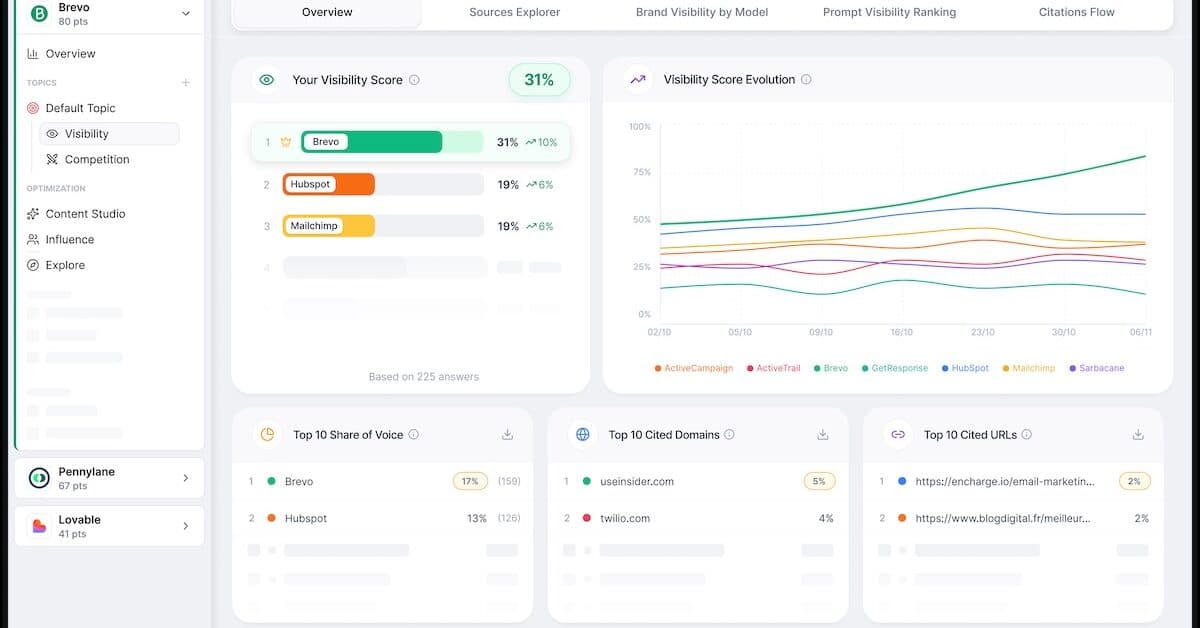
Task: Click the globe icon for Cited Domains
Action: click(583, 434)
